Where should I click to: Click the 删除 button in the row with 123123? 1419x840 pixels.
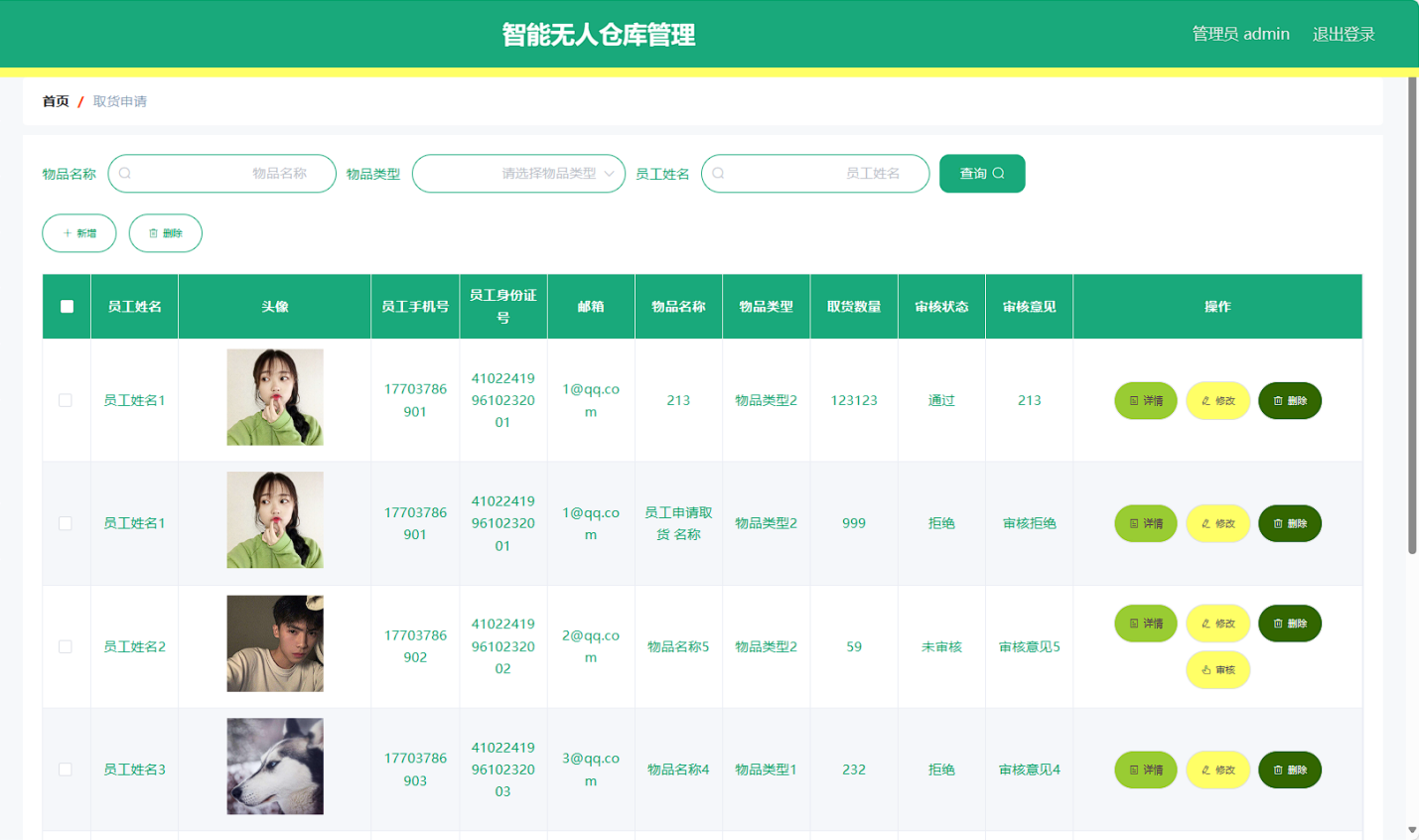[1289, 400]
